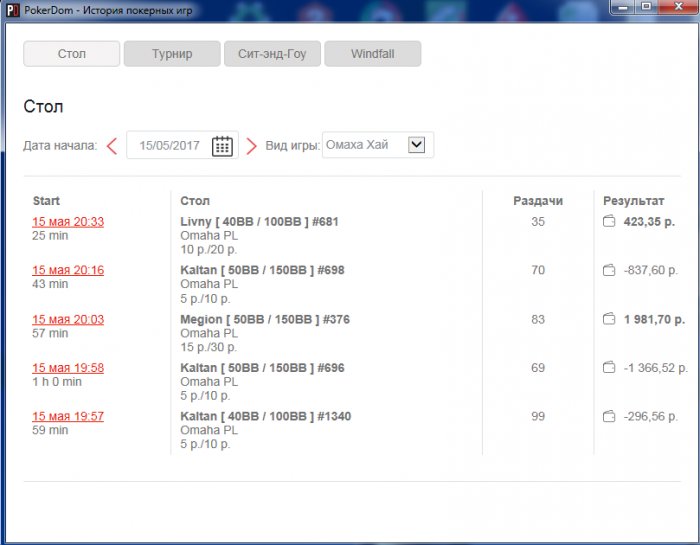Click wallet icon next to -296,56 р.
This screenshot has height=545, width=700.
609,416
